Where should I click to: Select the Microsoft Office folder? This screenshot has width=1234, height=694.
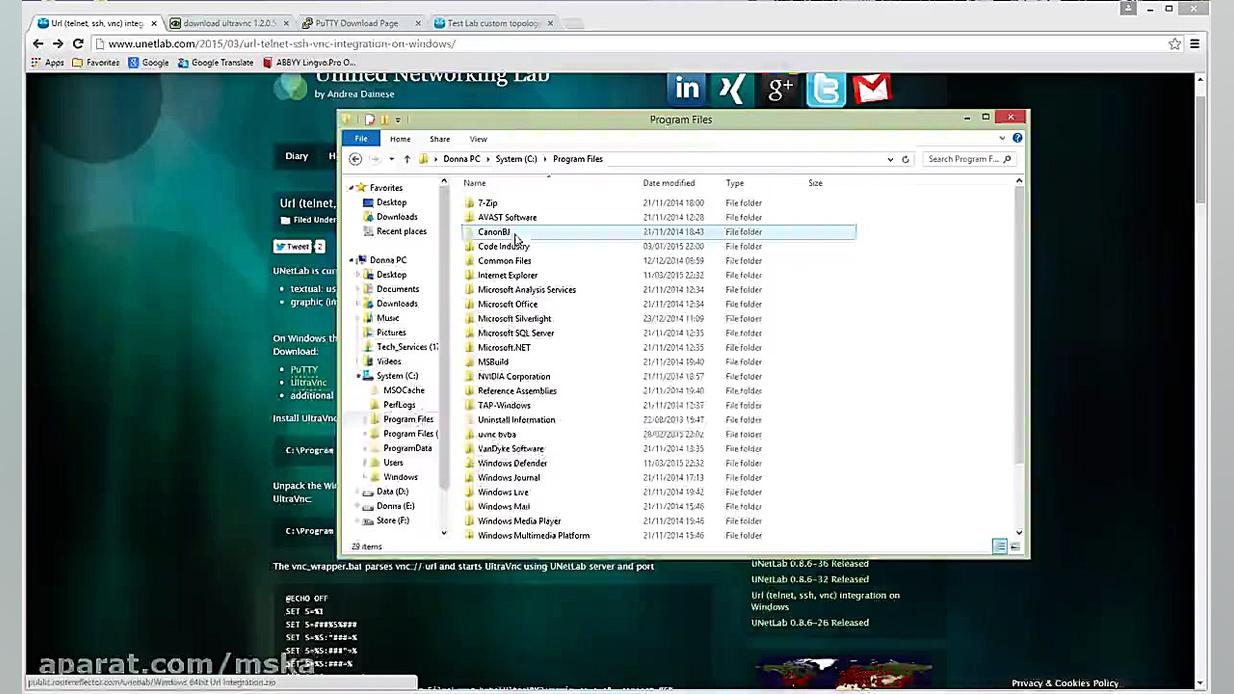(507, 304)
